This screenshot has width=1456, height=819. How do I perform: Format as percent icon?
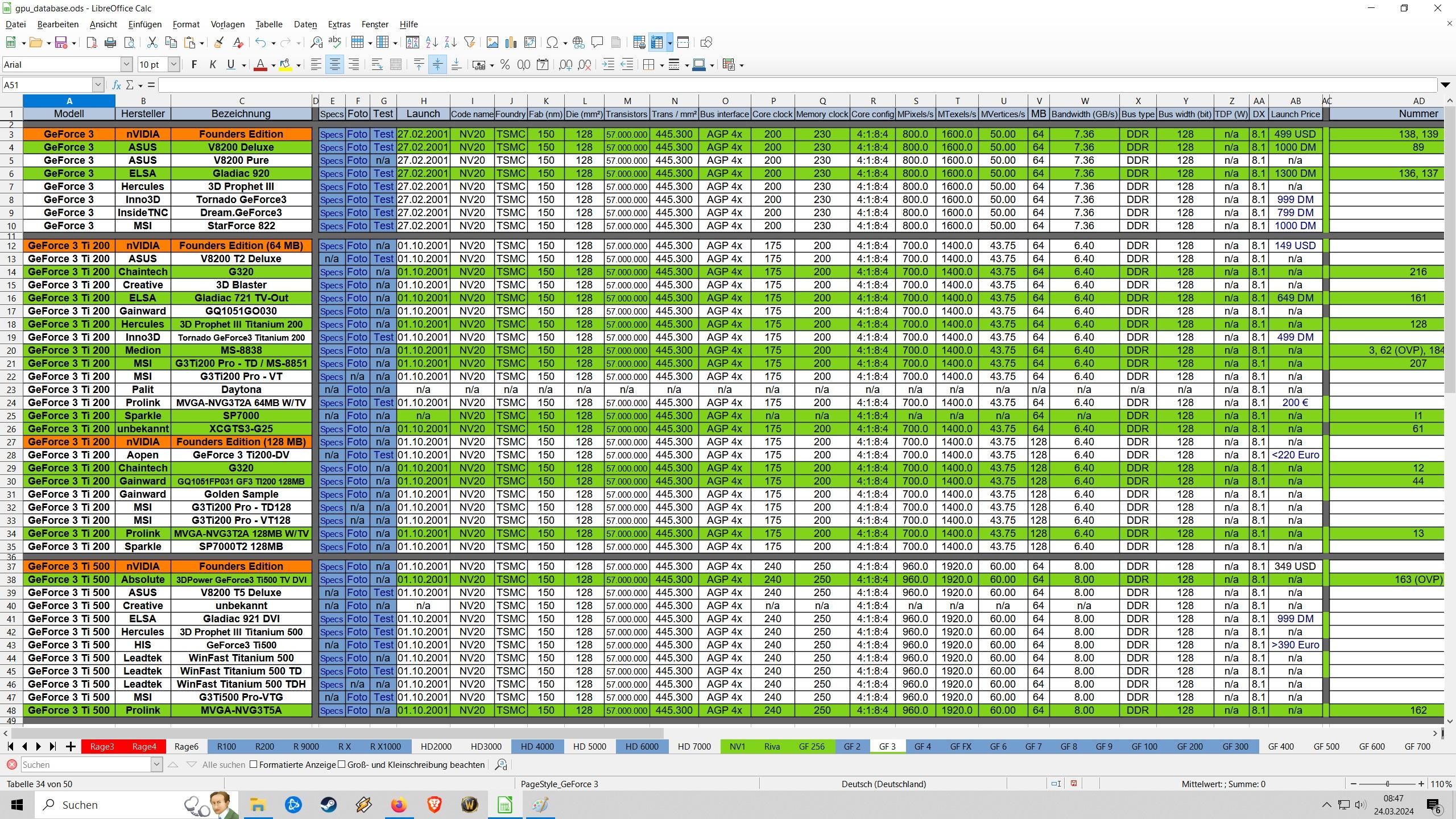504,65
